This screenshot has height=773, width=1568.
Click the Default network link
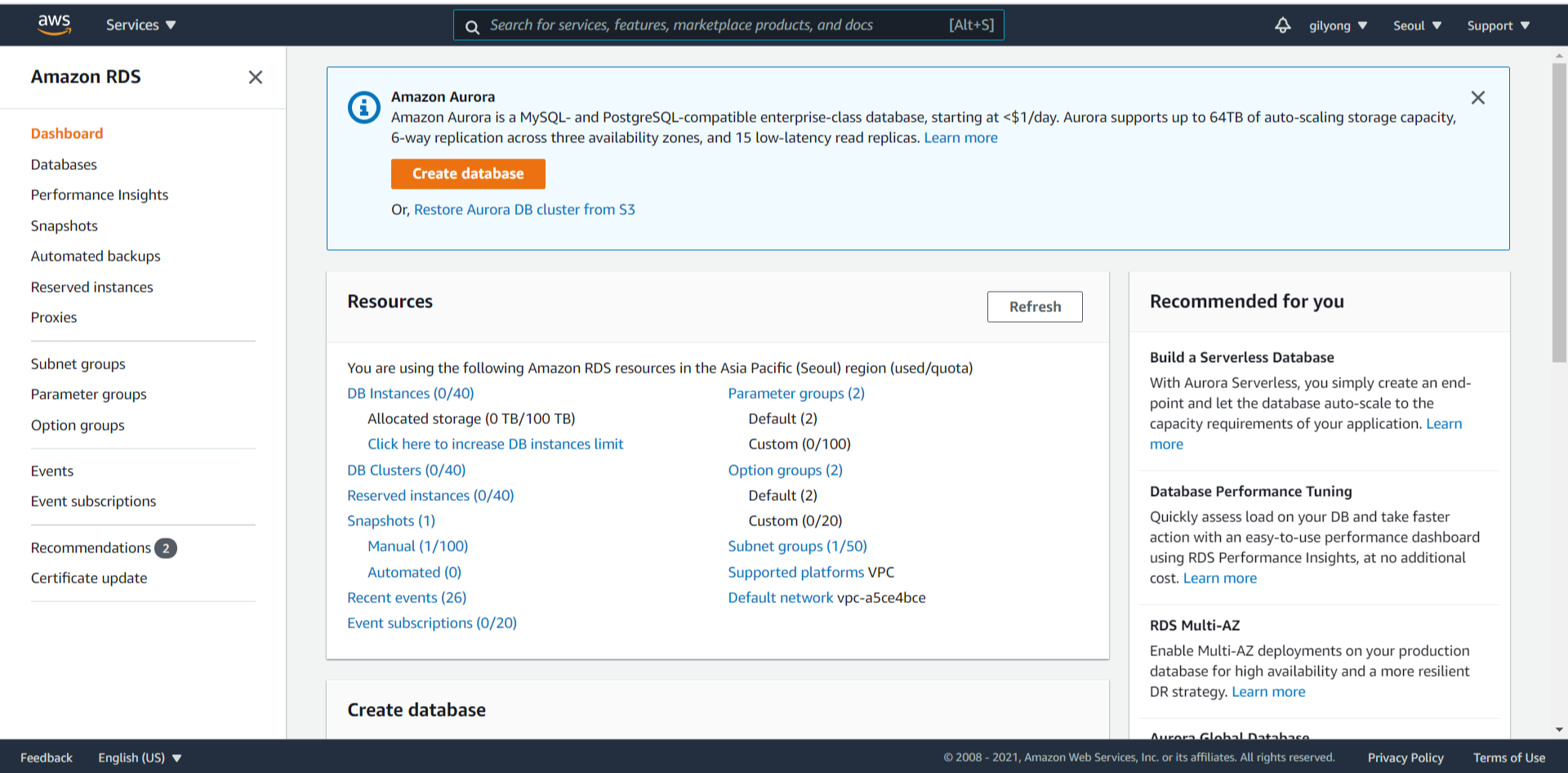click(x=781, y=597)
